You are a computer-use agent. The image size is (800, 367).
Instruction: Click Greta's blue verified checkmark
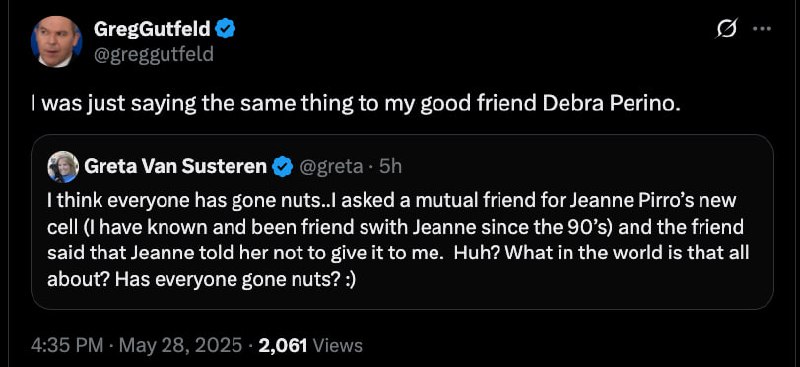click(282, 167)
